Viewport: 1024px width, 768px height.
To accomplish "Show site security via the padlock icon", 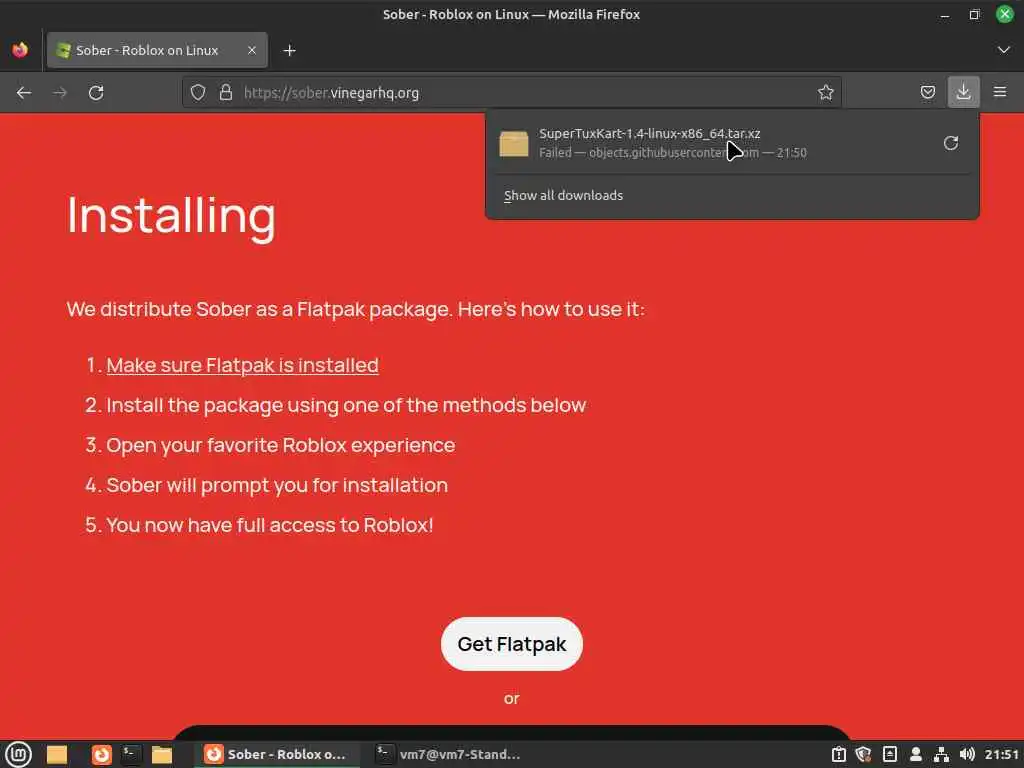I will coord(226,93).
